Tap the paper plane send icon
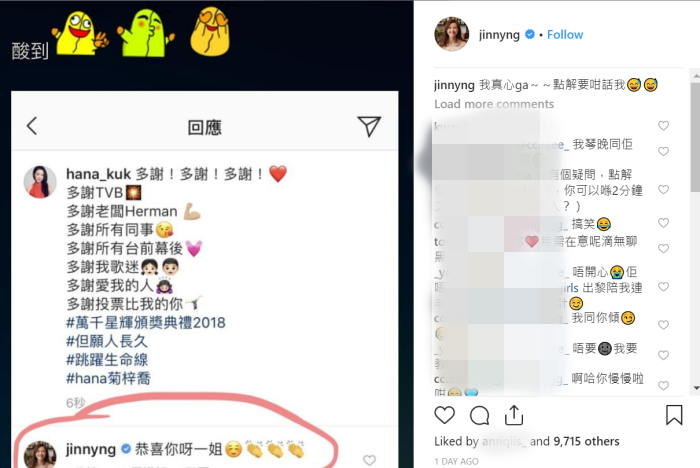The width and height of the screenshot is (700, 468). click(369, 126)
